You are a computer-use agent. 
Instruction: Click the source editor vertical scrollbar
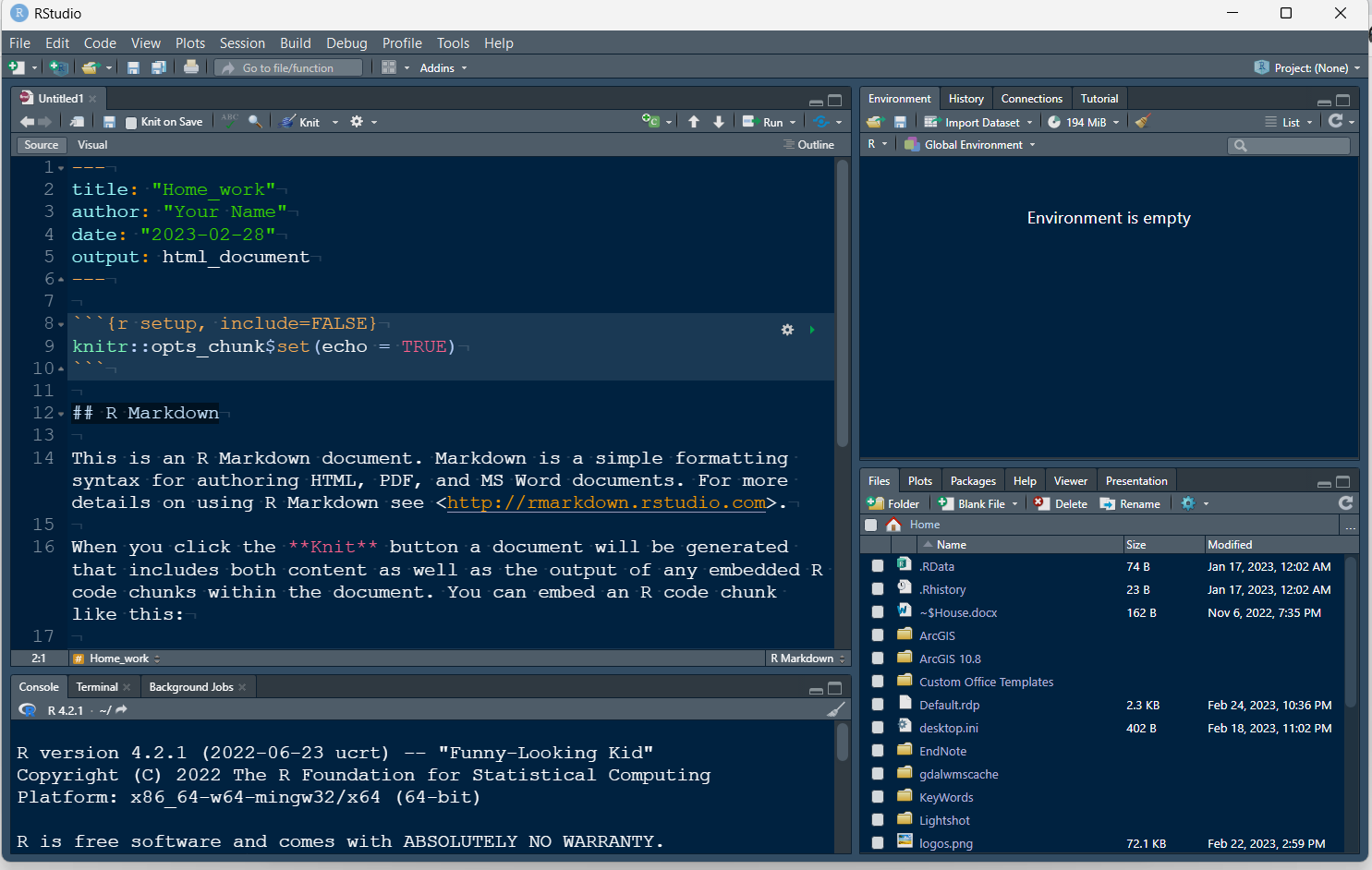click(x=842, y=305)
